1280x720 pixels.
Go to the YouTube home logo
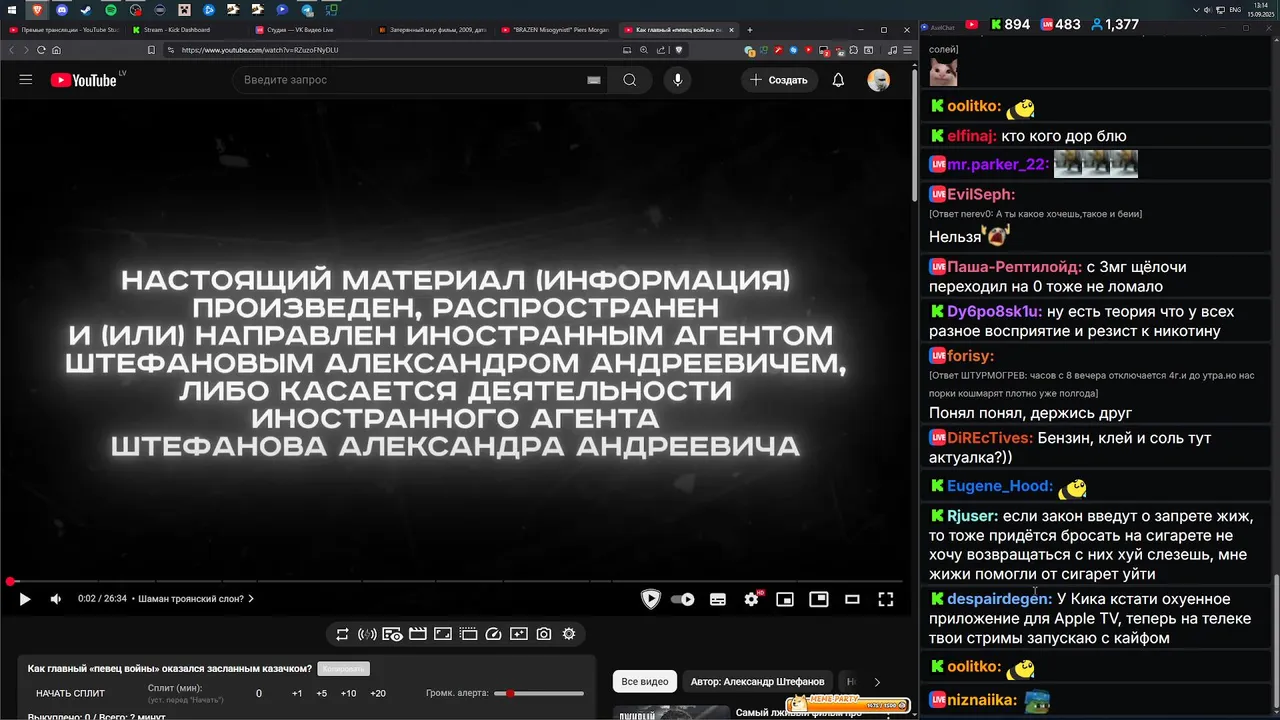pyautogui.click(x=84, y=80)
